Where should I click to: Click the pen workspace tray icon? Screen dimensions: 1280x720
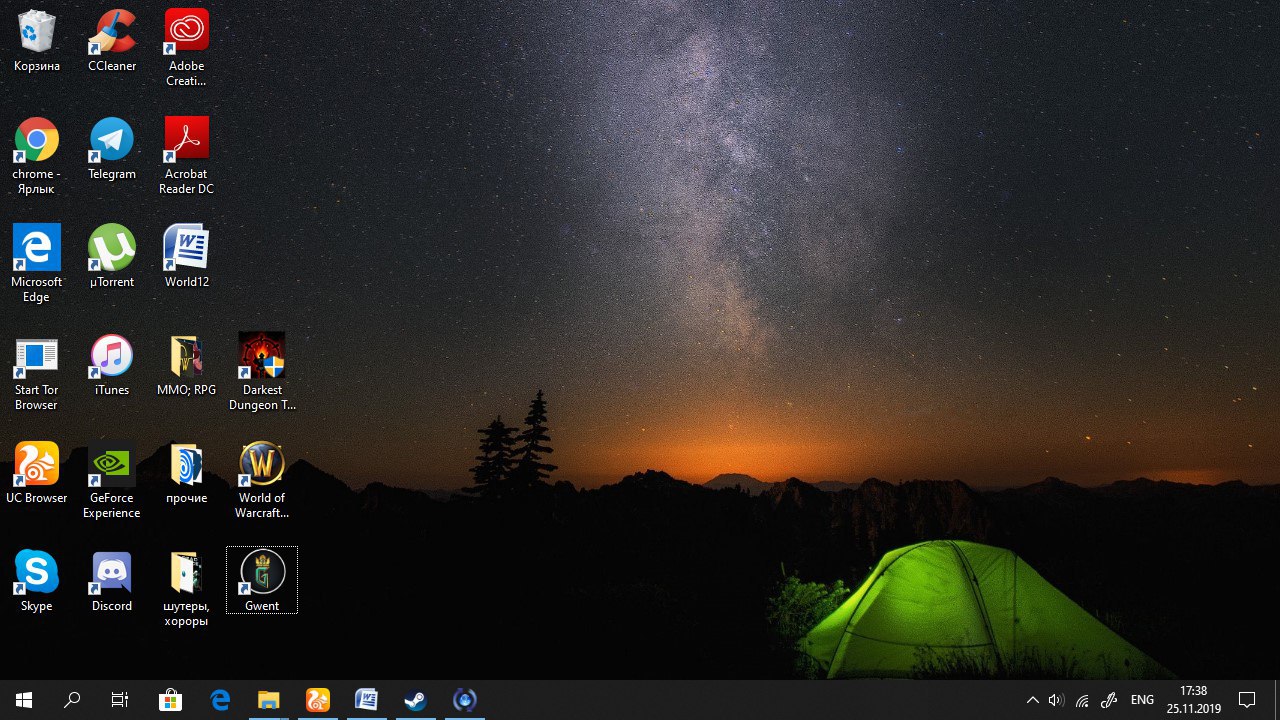click(1108, 700)
